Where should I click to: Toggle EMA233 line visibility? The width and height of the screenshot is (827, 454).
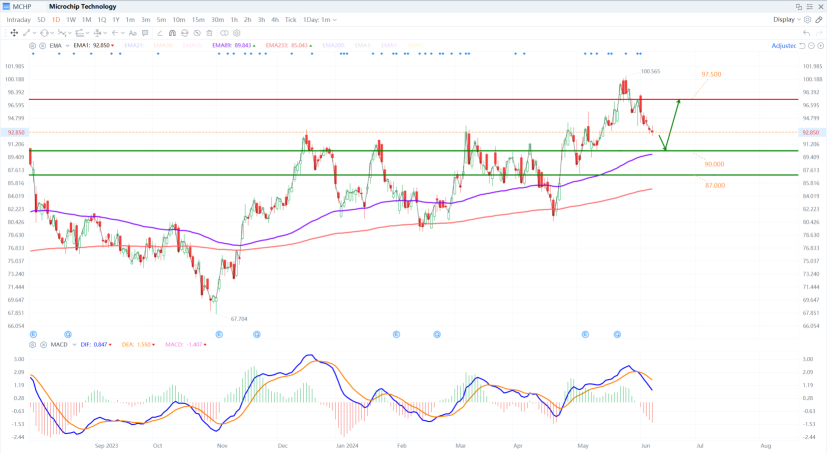[x=289, y=46]
